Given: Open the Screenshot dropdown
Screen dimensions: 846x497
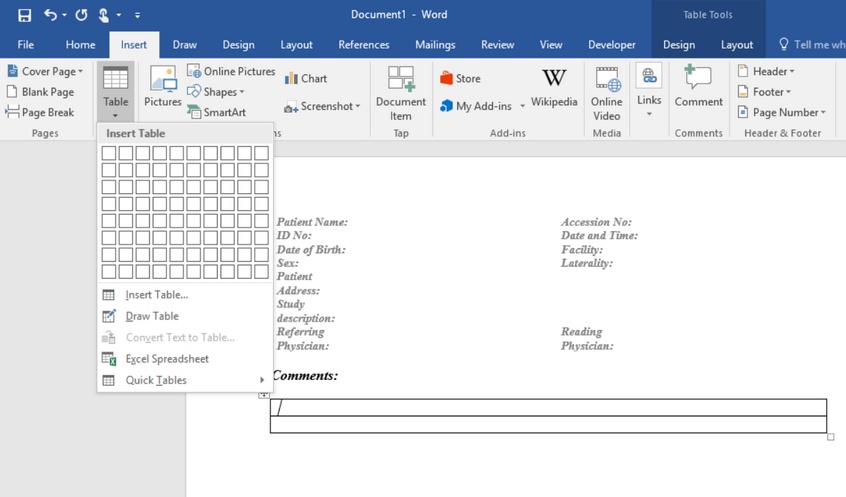Looking at the screenshot, I should pyautogui.click(x=324, y=106).
